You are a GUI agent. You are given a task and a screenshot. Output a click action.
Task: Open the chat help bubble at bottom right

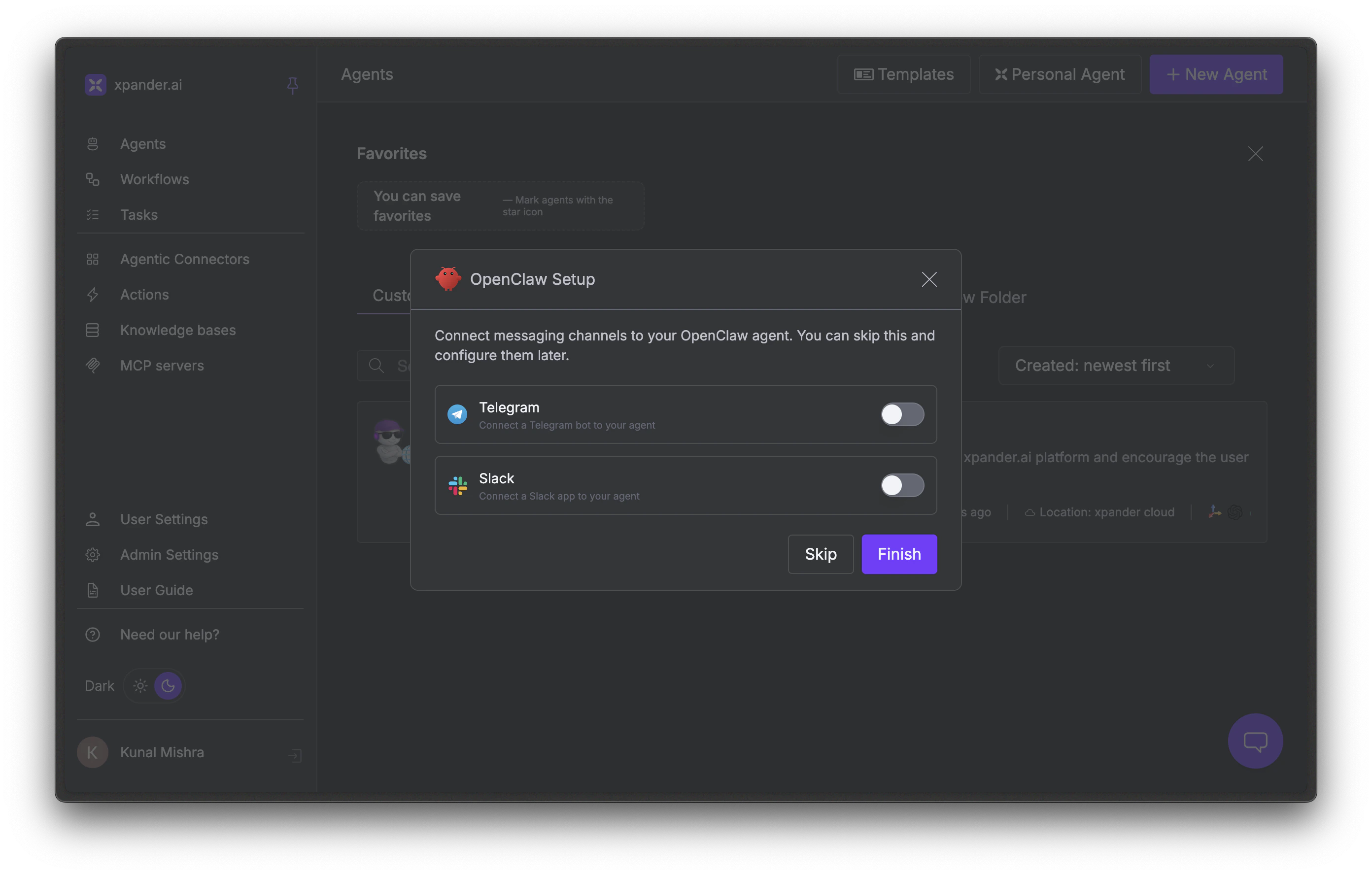[x=1255, y=740]
